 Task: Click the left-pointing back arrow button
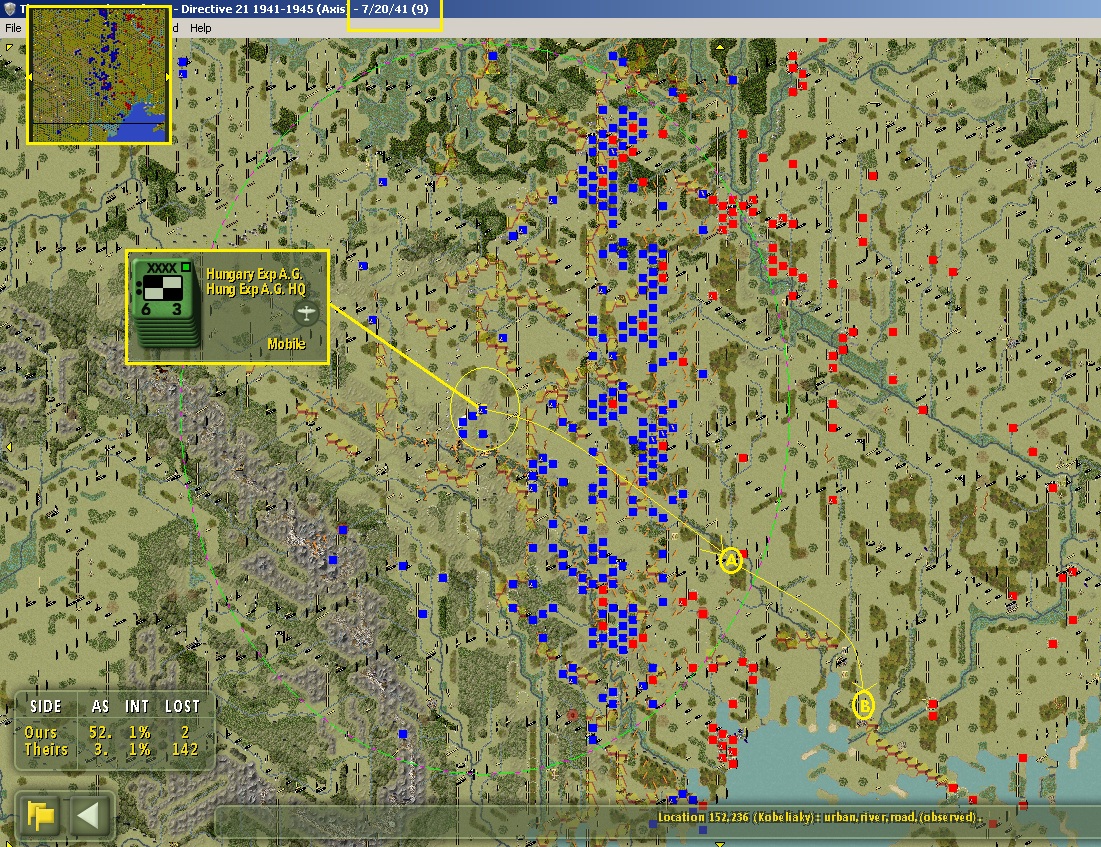tap(88, 815)
